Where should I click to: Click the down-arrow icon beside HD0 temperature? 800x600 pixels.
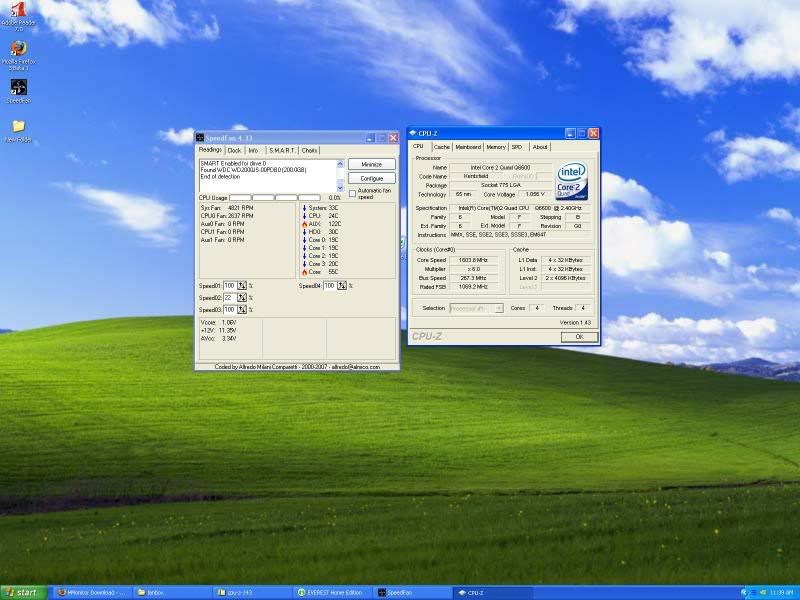click(x=304, y=231)
